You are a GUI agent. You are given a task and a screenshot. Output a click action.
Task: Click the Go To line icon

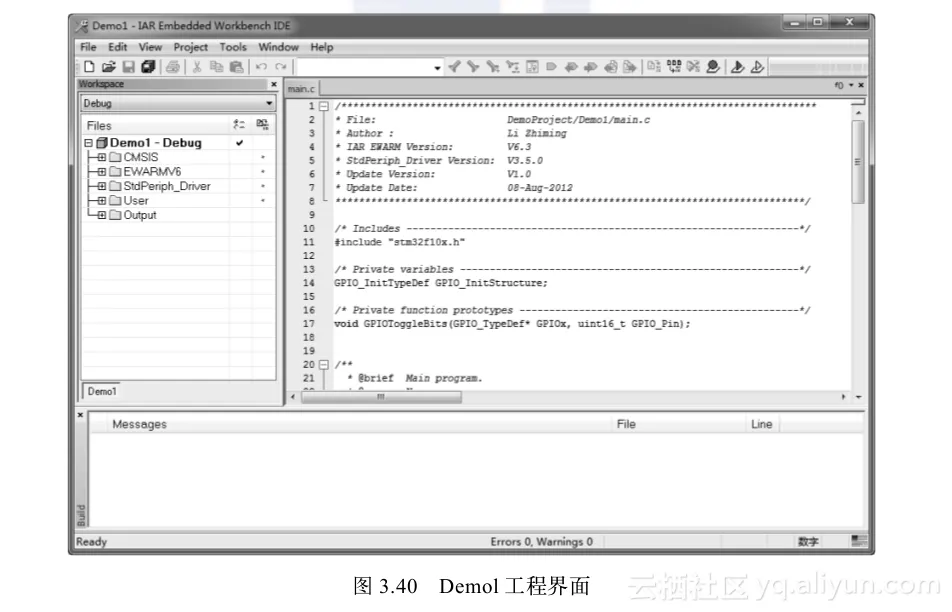[532, 67]
